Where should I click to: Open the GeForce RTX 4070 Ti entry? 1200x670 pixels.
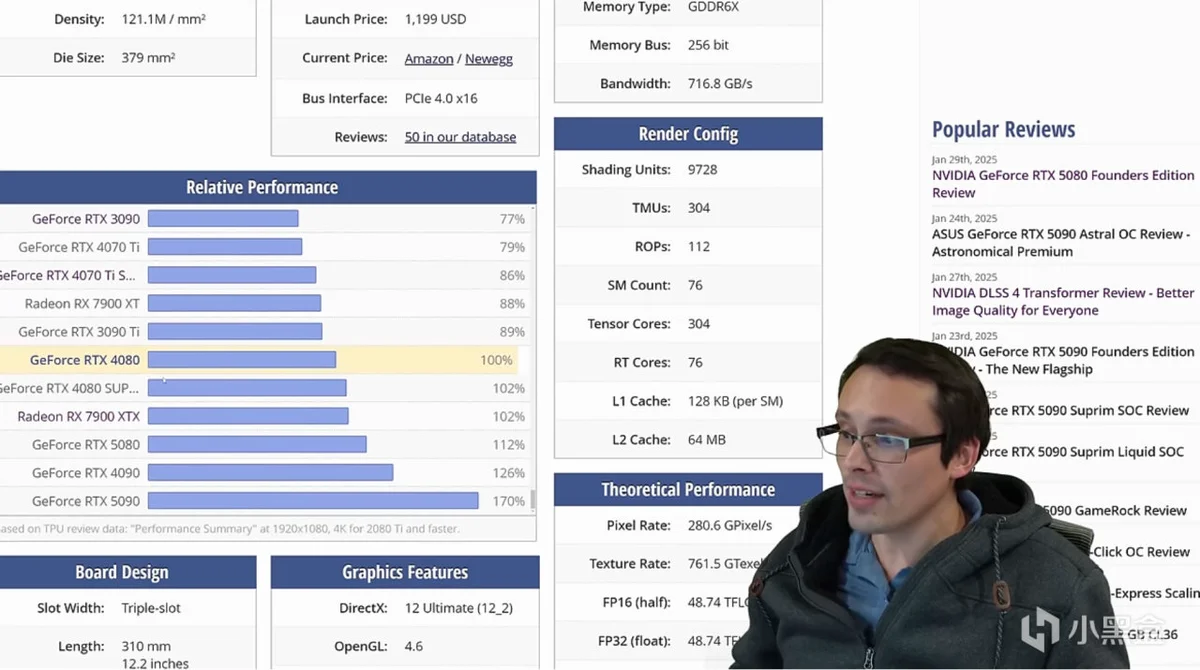click(79, 247)
